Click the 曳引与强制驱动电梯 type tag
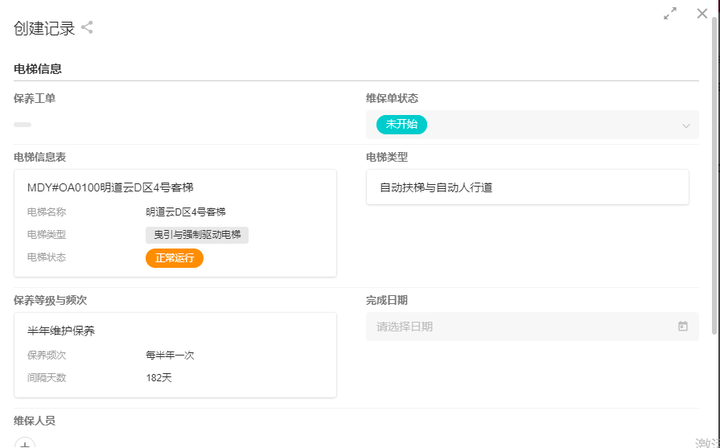This screenshot has height=448, width=720. point(197,235)
